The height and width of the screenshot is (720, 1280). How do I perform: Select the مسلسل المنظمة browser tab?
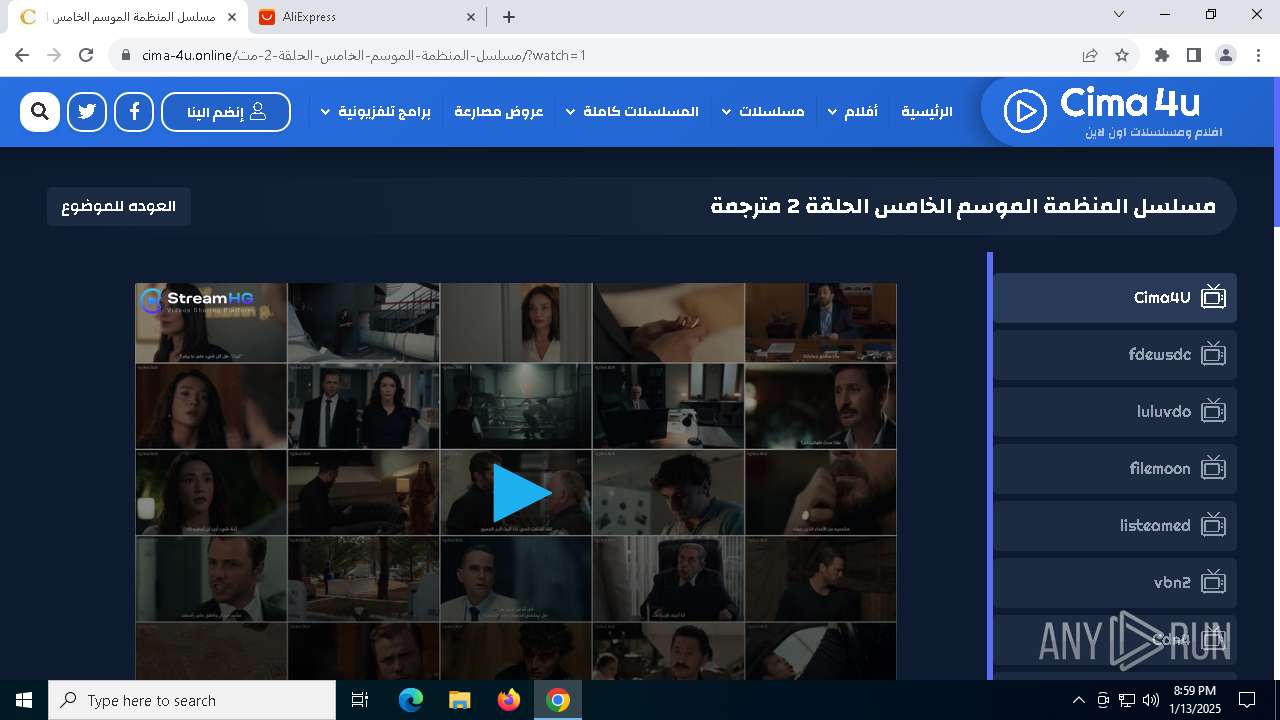pos(130,17)
